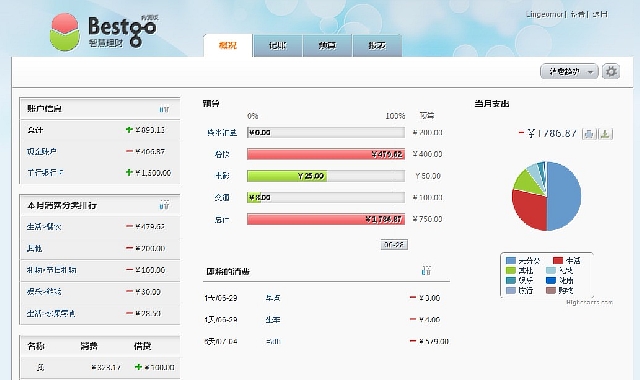Switch to the last navigation tab

377,45
